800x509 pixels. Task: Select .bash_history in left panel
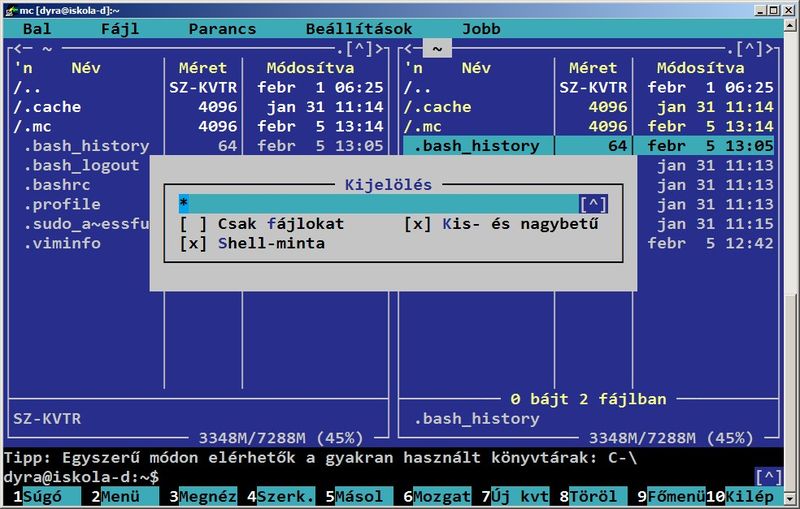coord(199,146)
